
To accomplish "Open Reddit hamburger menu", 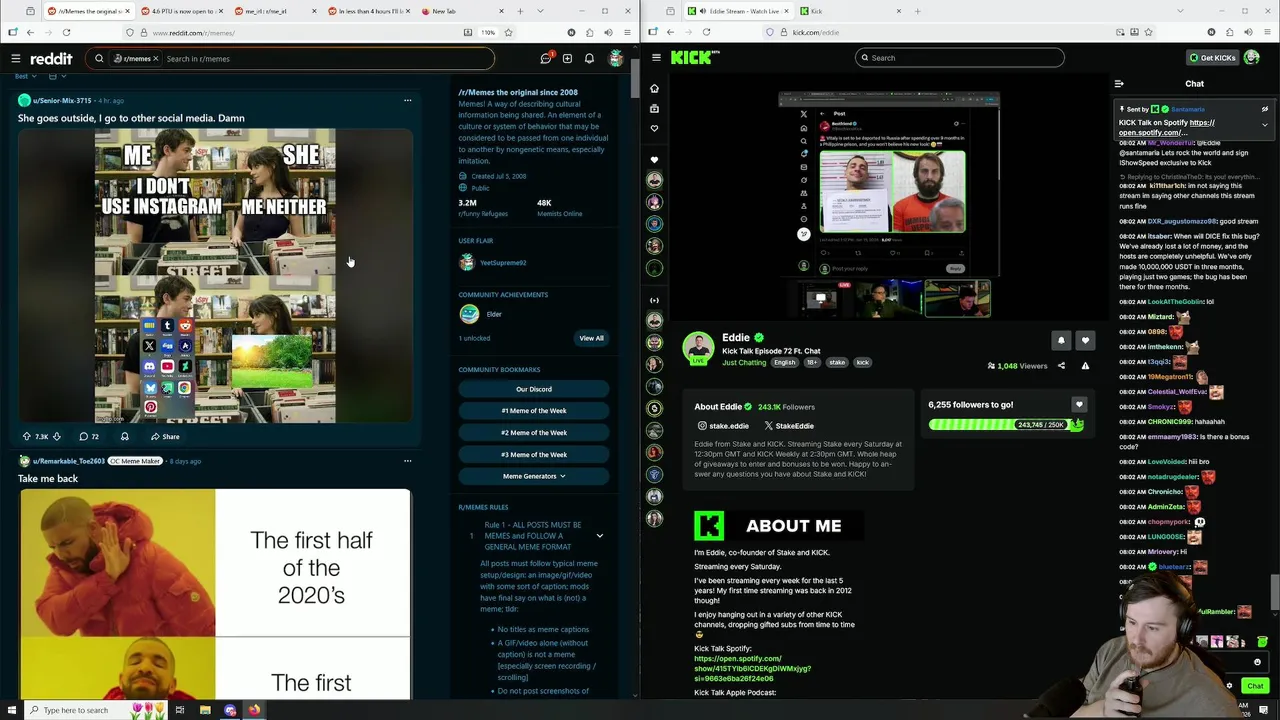I will 15,59.
